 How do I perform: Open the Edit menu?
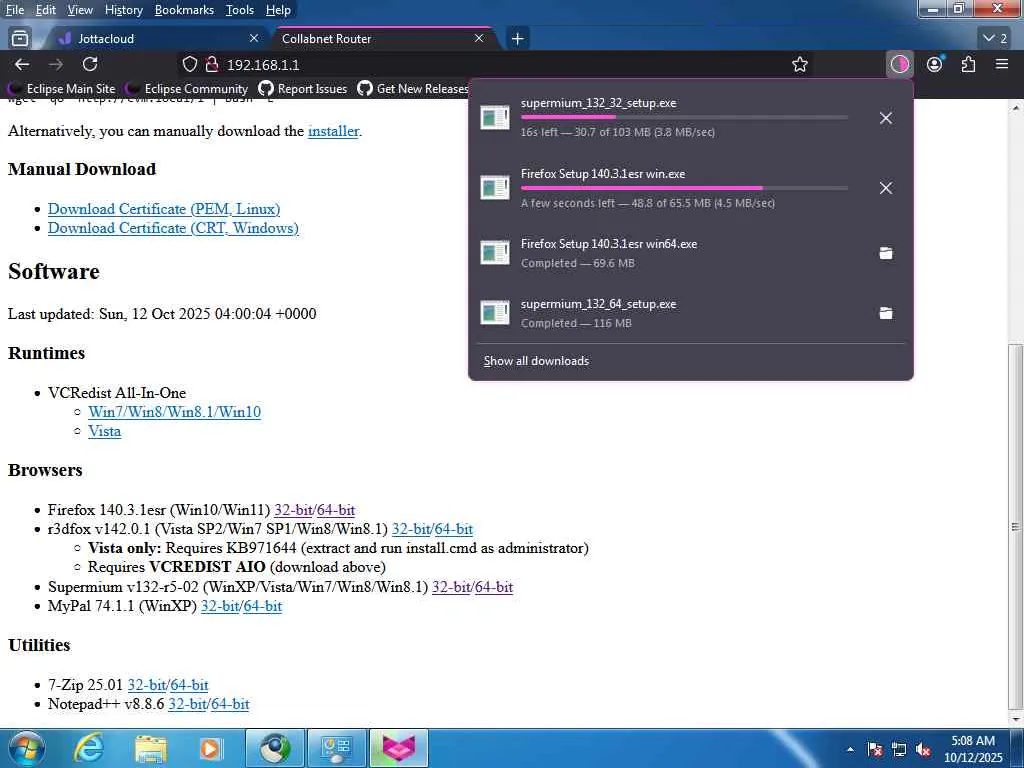tap(45, 10)
